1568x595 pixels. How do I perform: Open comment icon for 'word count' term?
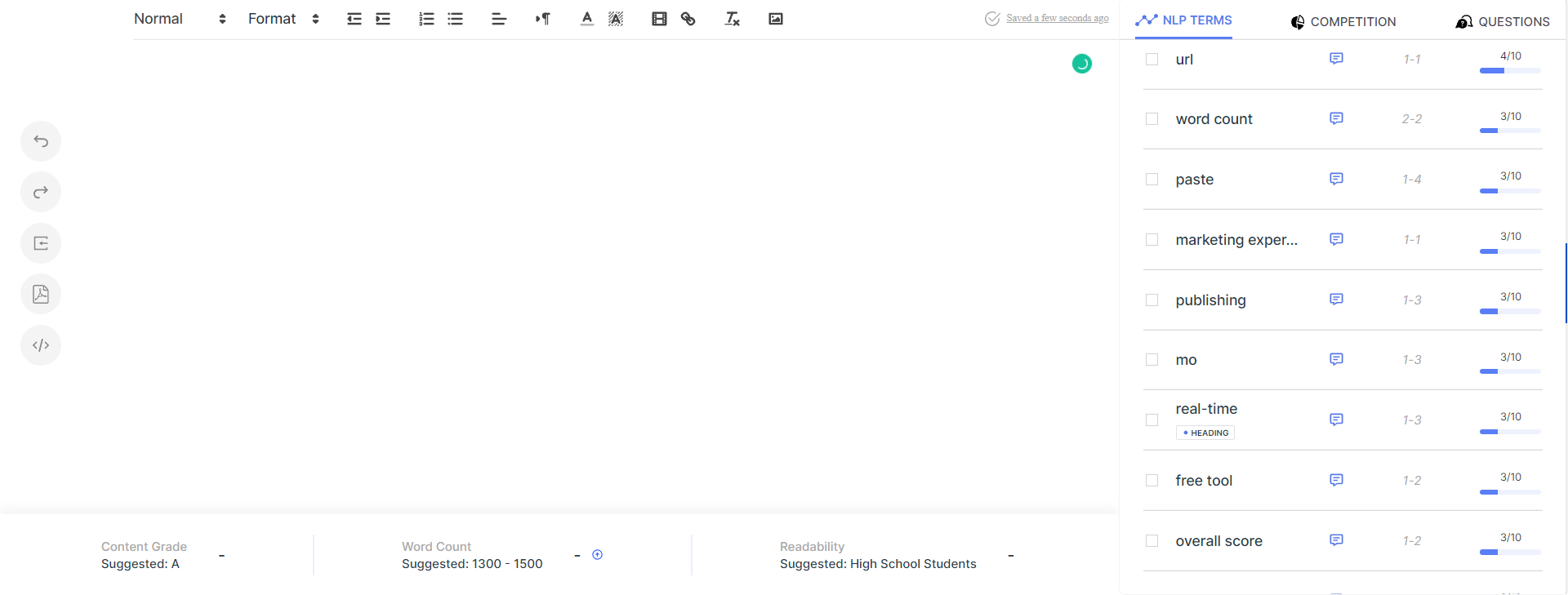point(1336,119)
